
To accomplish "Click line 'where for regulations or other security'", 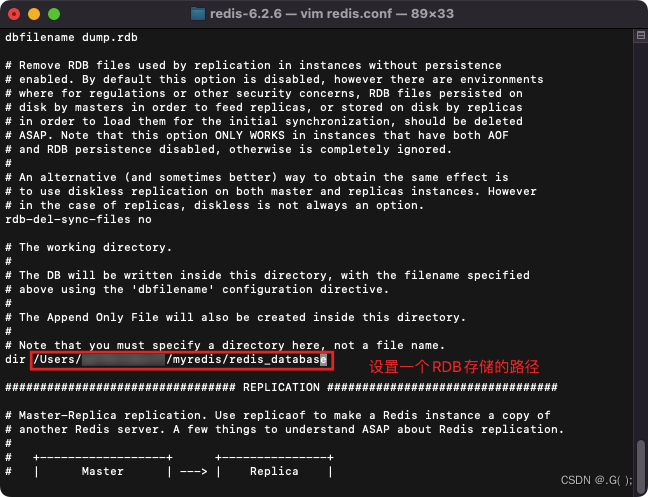I will (264, 93).
